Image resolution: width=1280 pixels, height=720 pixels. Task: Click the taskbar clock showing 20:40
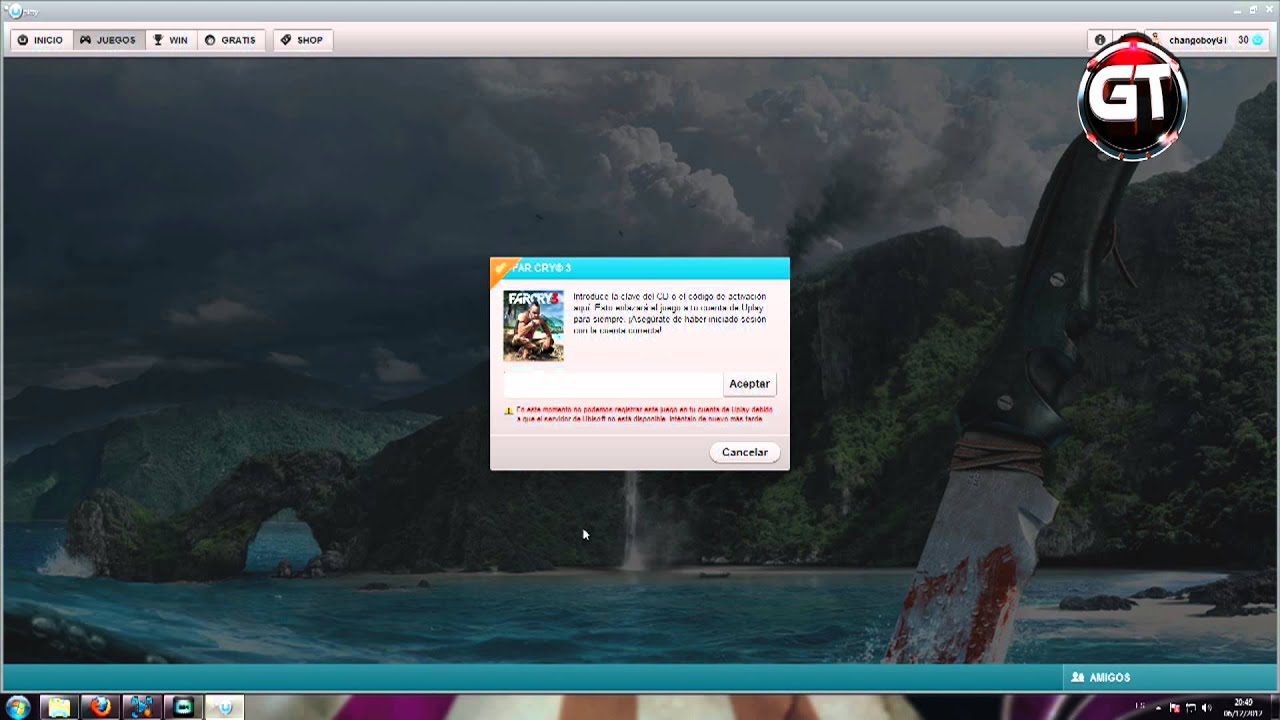[1243, 707]
